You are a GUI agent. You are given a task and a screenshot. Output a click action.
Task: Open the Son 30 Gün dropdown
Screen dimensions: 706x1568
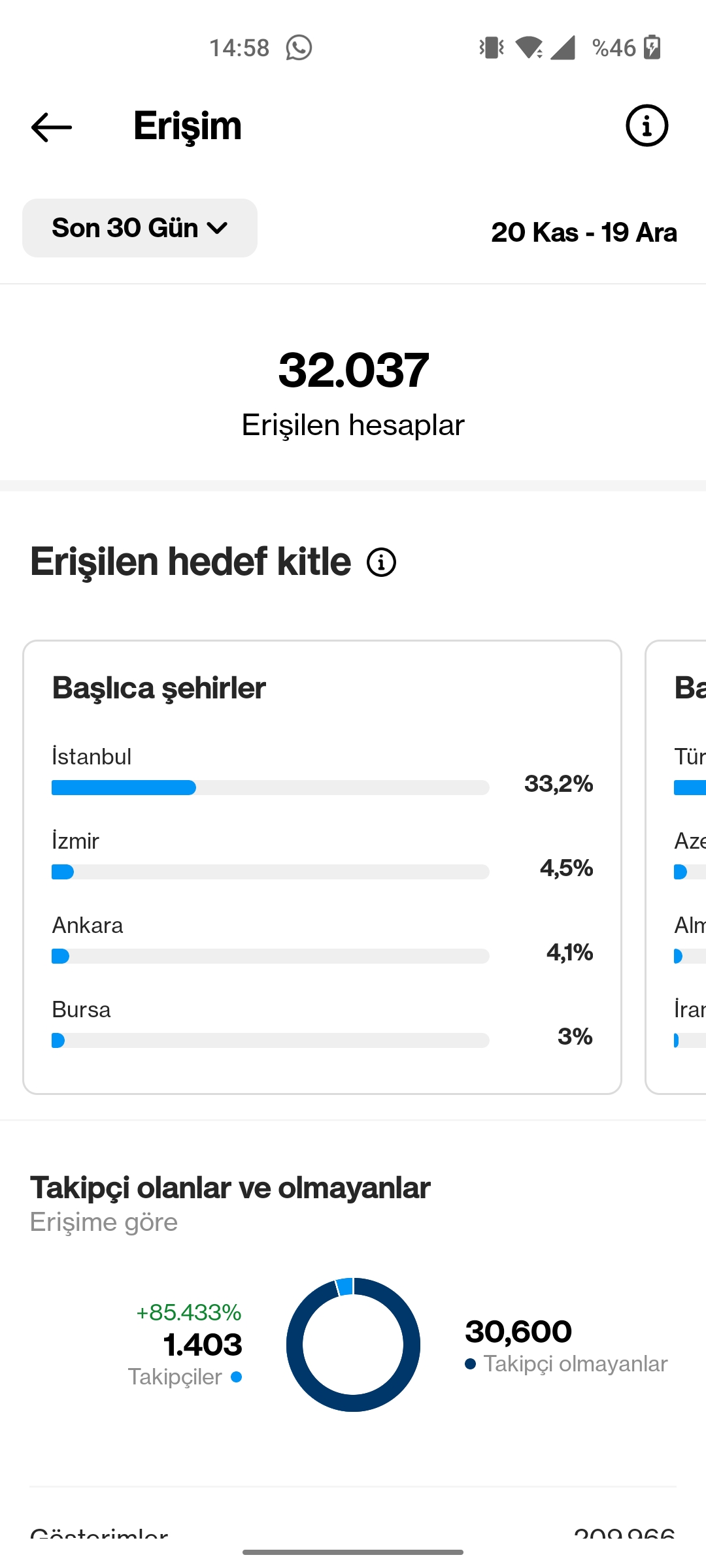140,228
